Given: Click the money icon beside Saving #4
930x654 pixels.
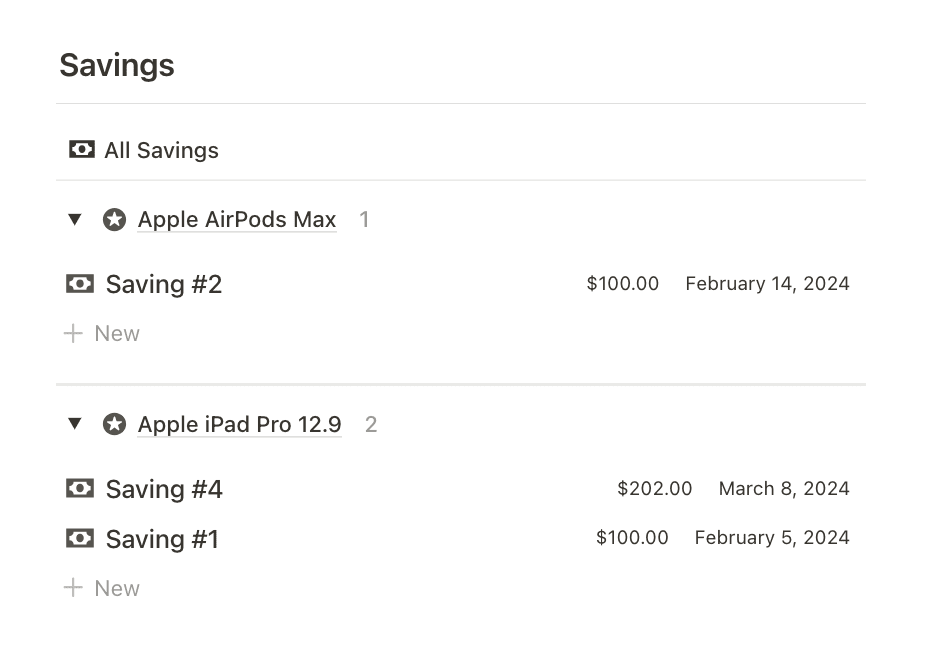Looking at the screenshot, I should [81, 489].
